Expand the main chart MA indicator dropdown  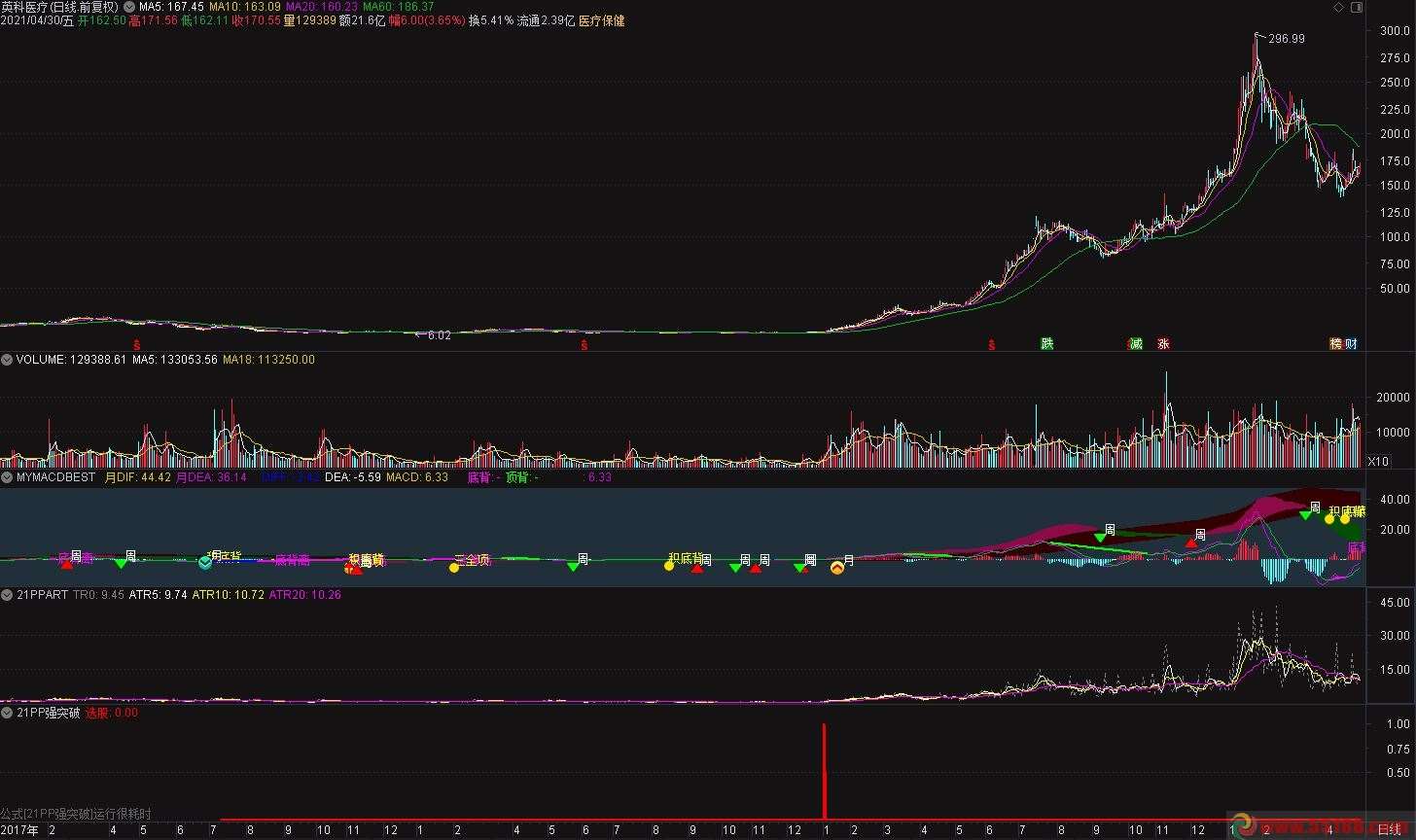(x=130, y=7)
